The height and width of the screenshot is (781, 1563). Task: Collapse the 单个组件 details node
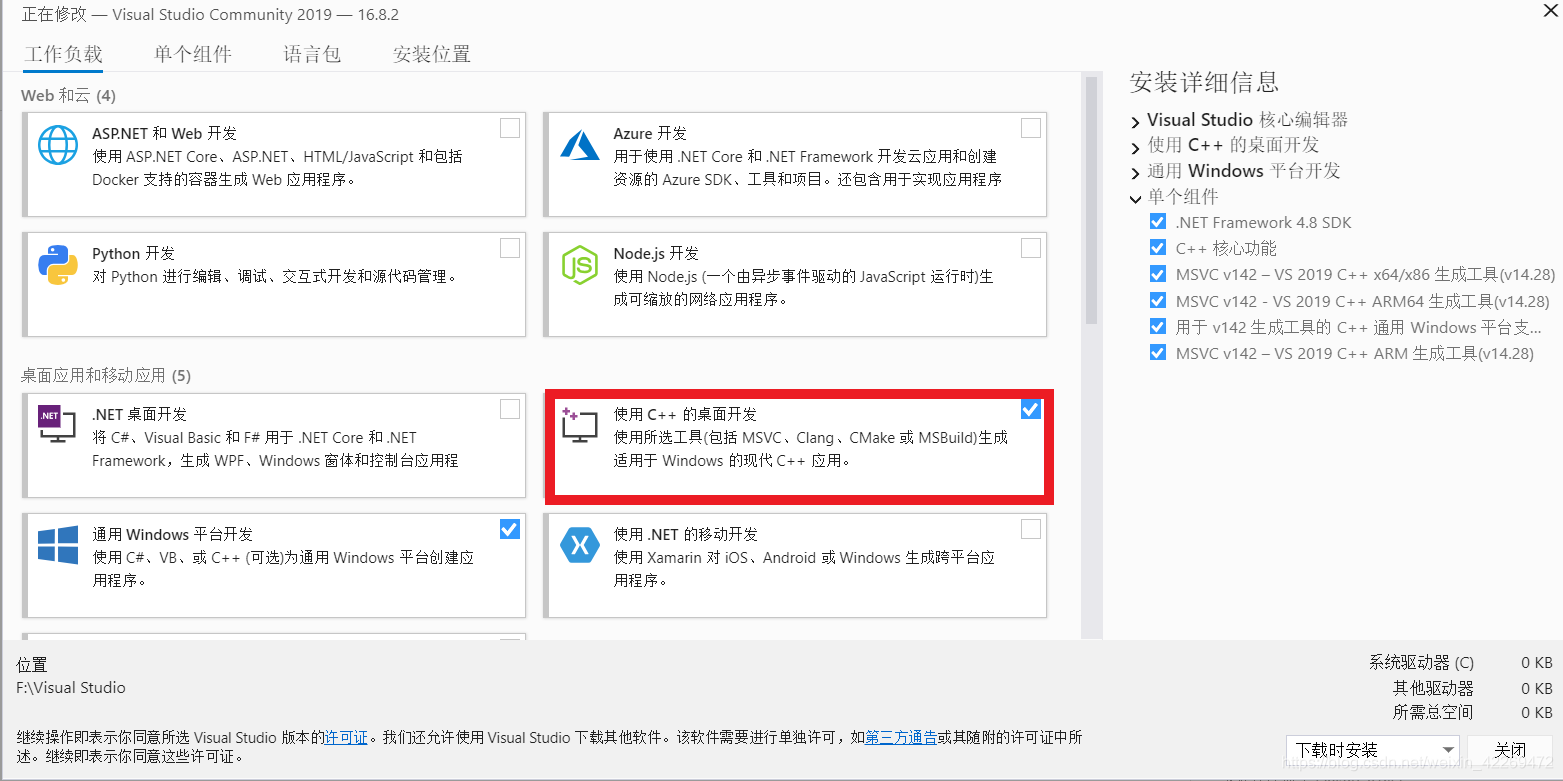click(1136, 199)
